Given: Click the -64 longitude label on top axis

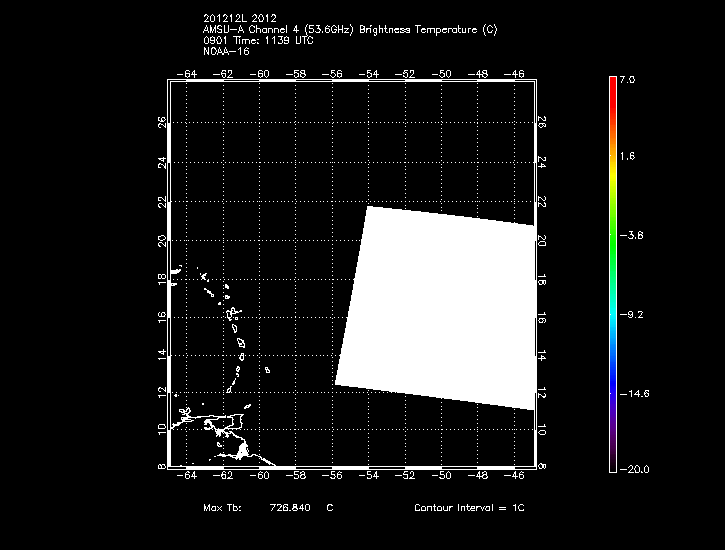Looking at the screenshot, I should 186,74.
